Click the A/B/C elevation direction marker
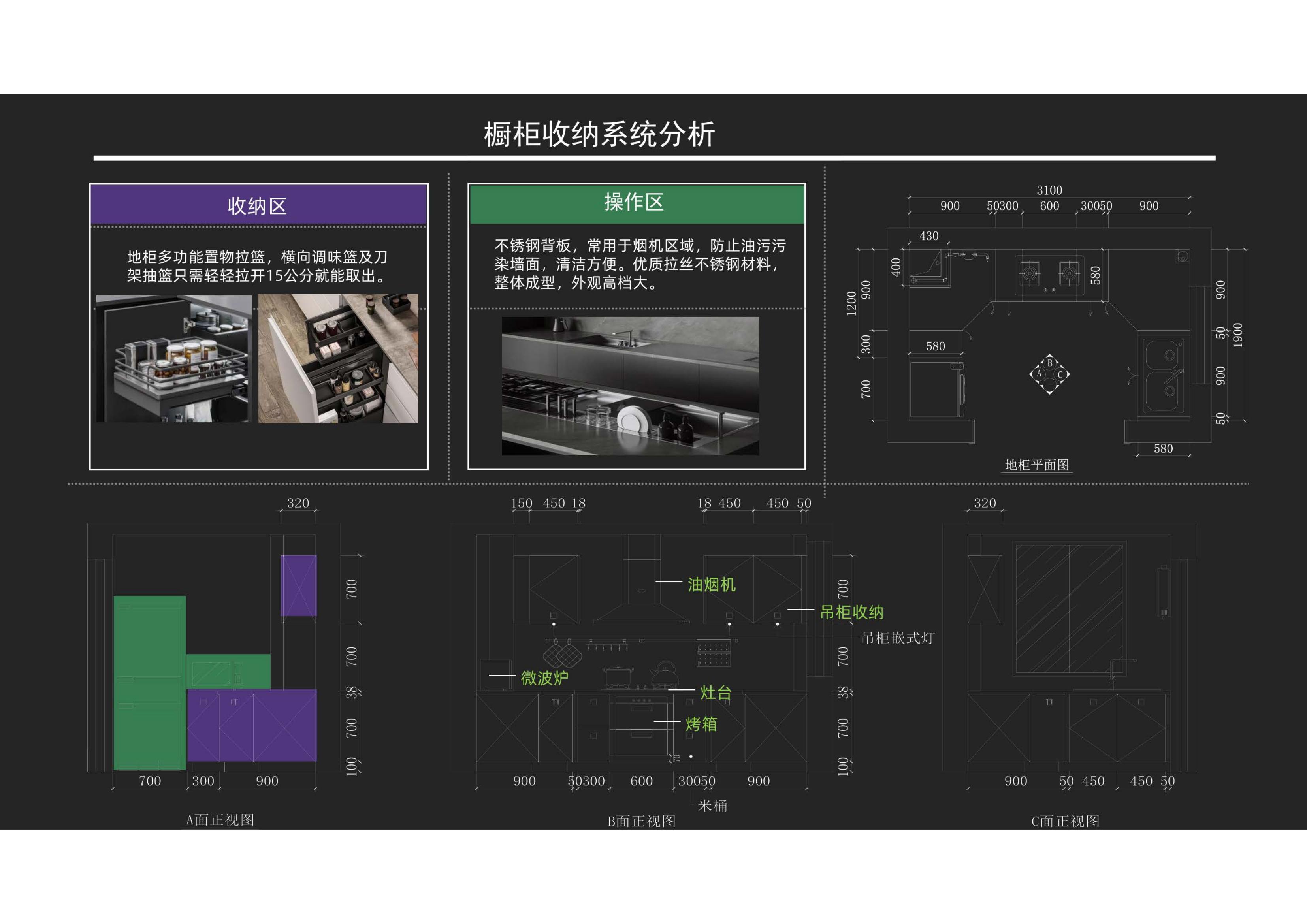 [1049, 374]
